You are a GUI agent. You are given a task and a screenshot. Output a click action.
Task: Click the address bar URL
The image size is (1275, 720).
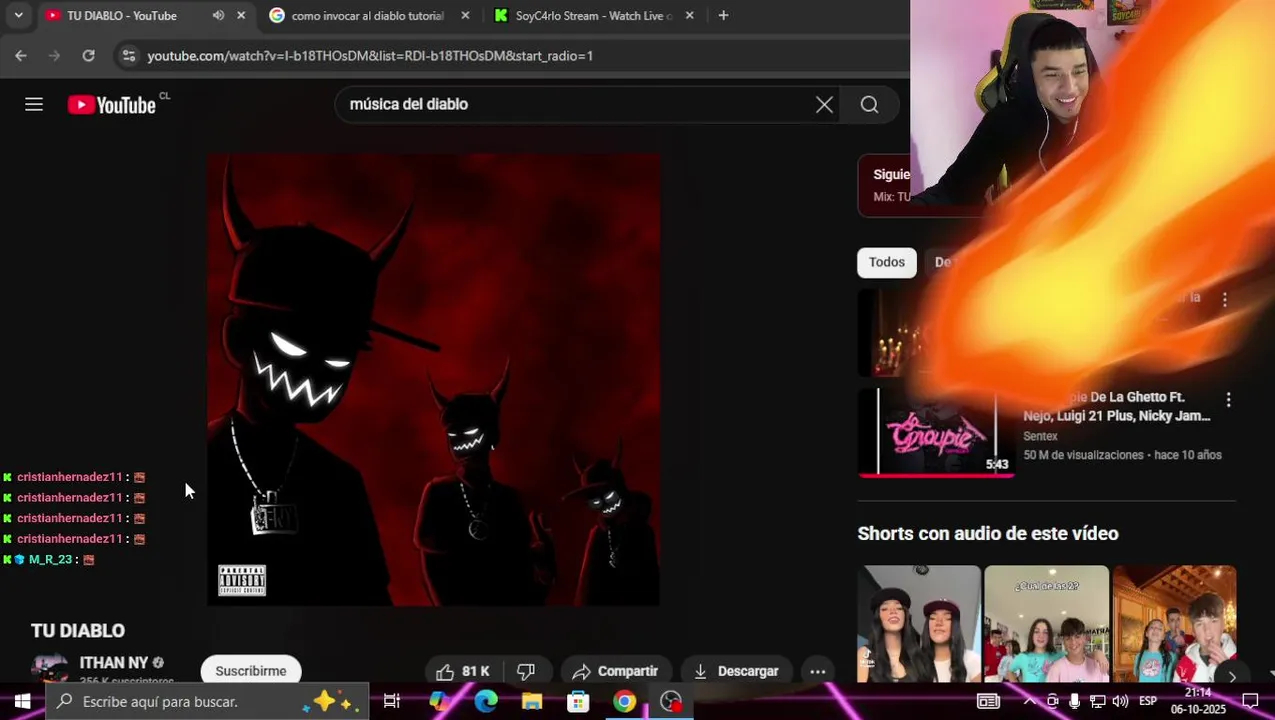pyautogui.click(x=370, y=56)
